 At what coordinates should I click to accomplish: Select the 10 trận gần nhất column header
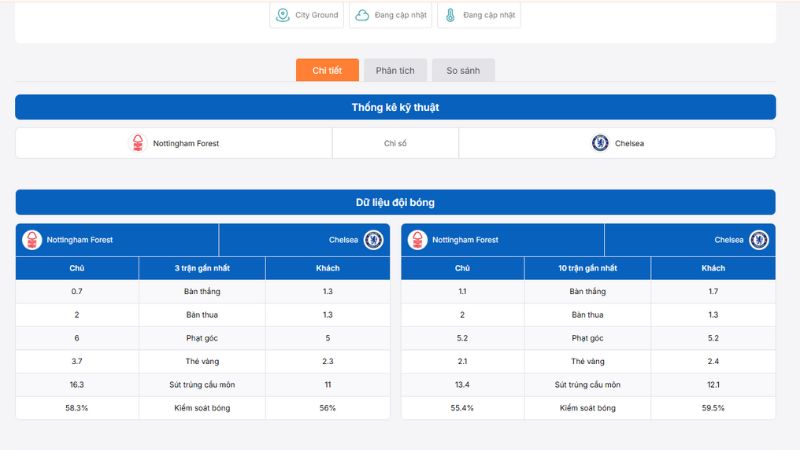pyautogui.click(x=589, y=268)
